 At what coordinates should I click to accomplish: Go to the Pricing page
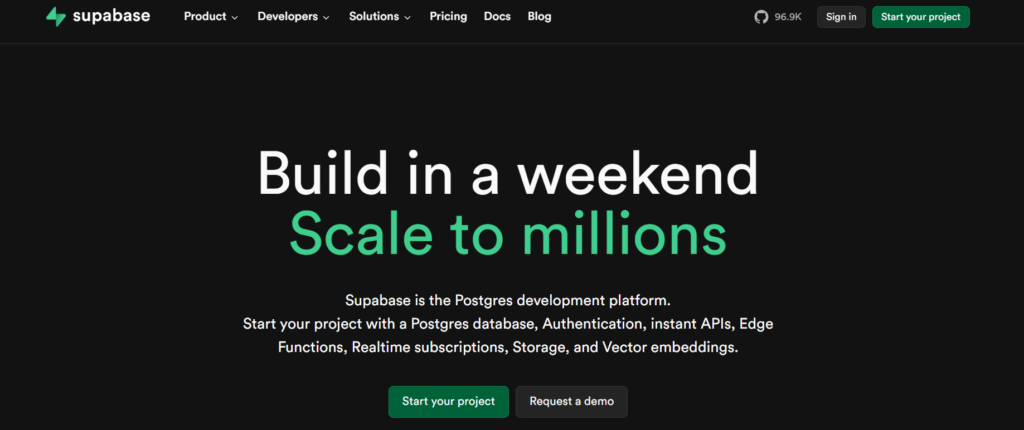tap(448, 17)
